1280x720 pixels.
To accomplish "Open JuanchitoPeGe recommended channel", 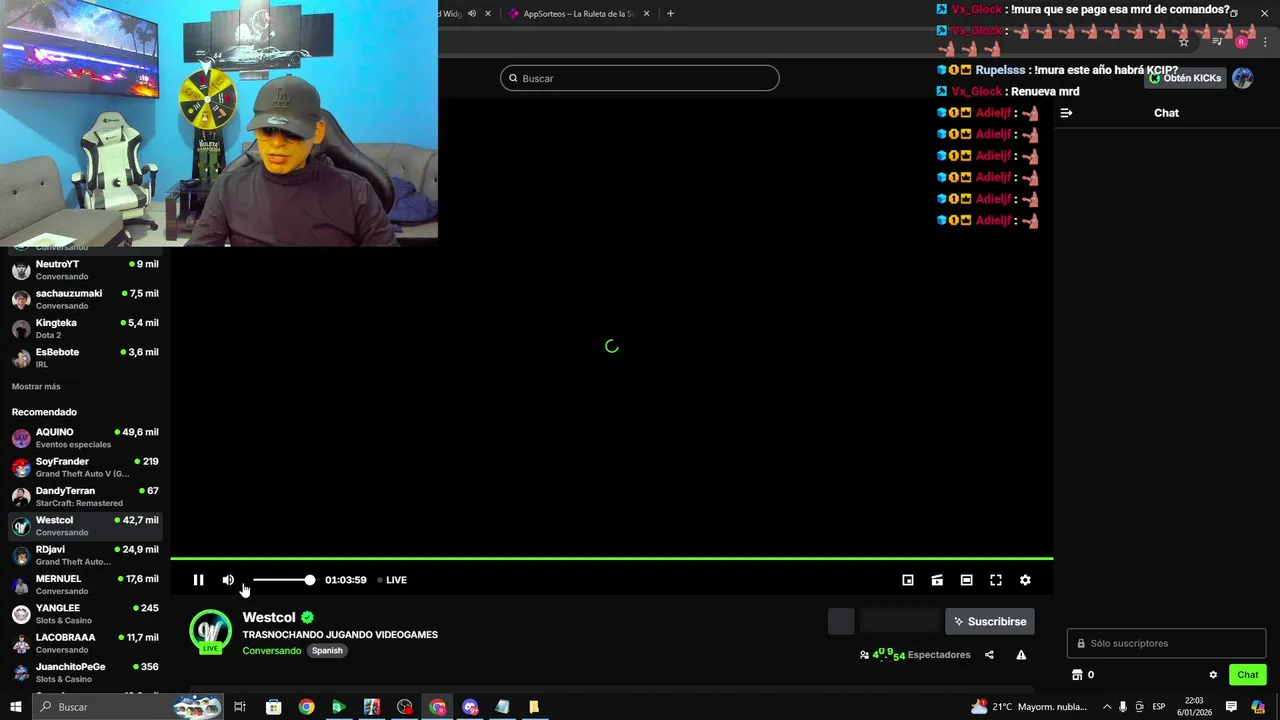I will [85, 672].
